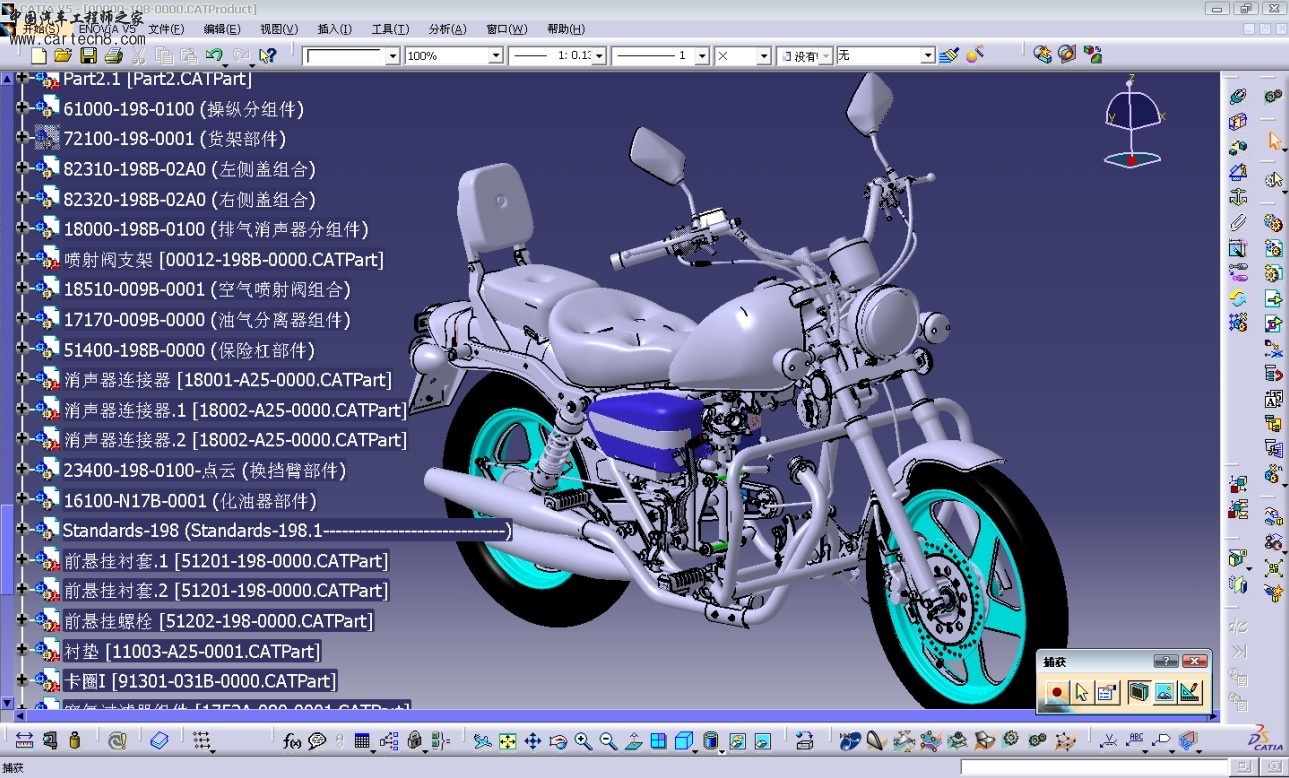
Task: Click the Zoom Out magnifier icon
Action: tap(608, 741)
